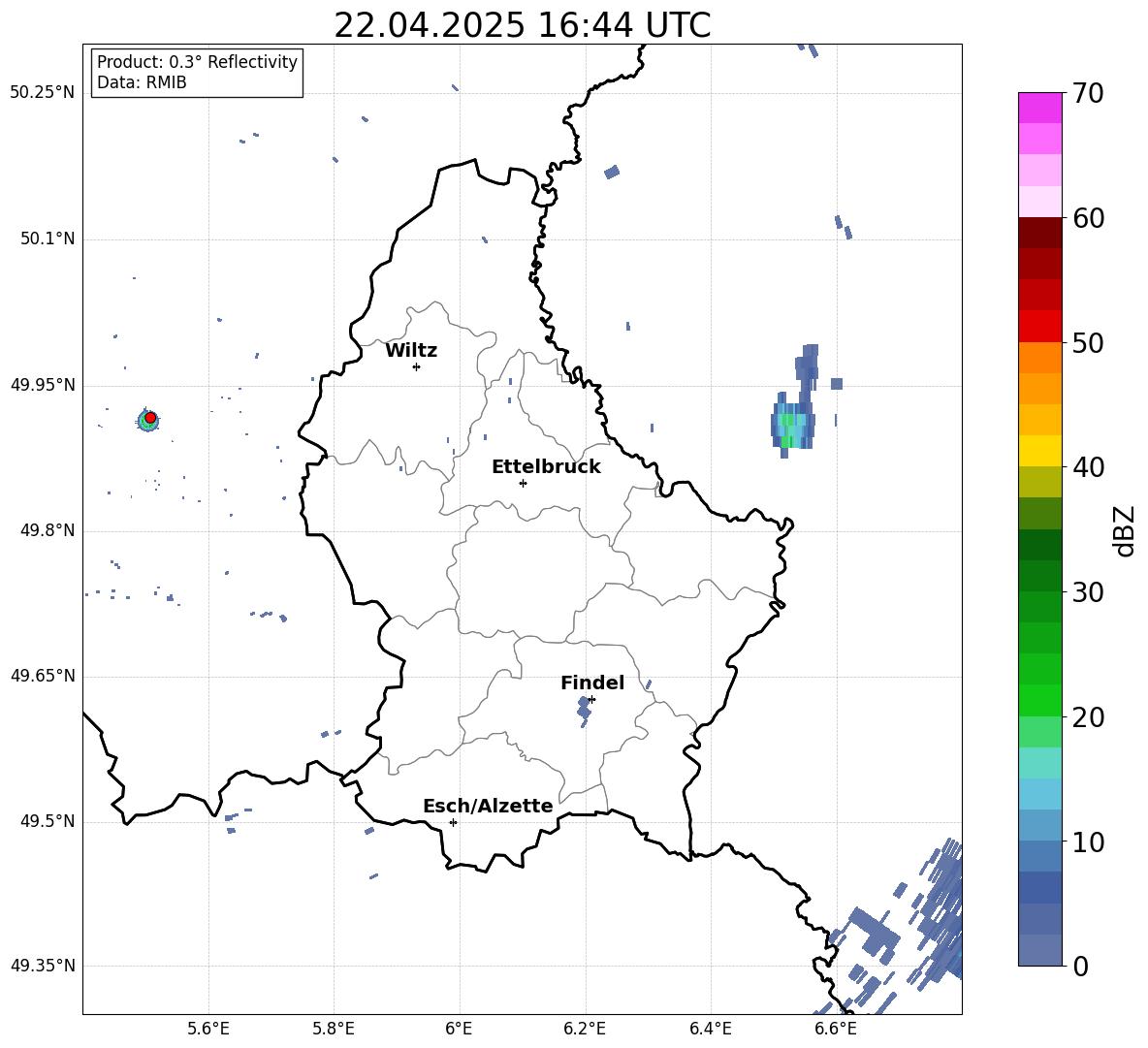Click the cross marker at Ettelbruck
Image resolution: width=1148 pixels, height=1048 pixels.
[523, 483]
